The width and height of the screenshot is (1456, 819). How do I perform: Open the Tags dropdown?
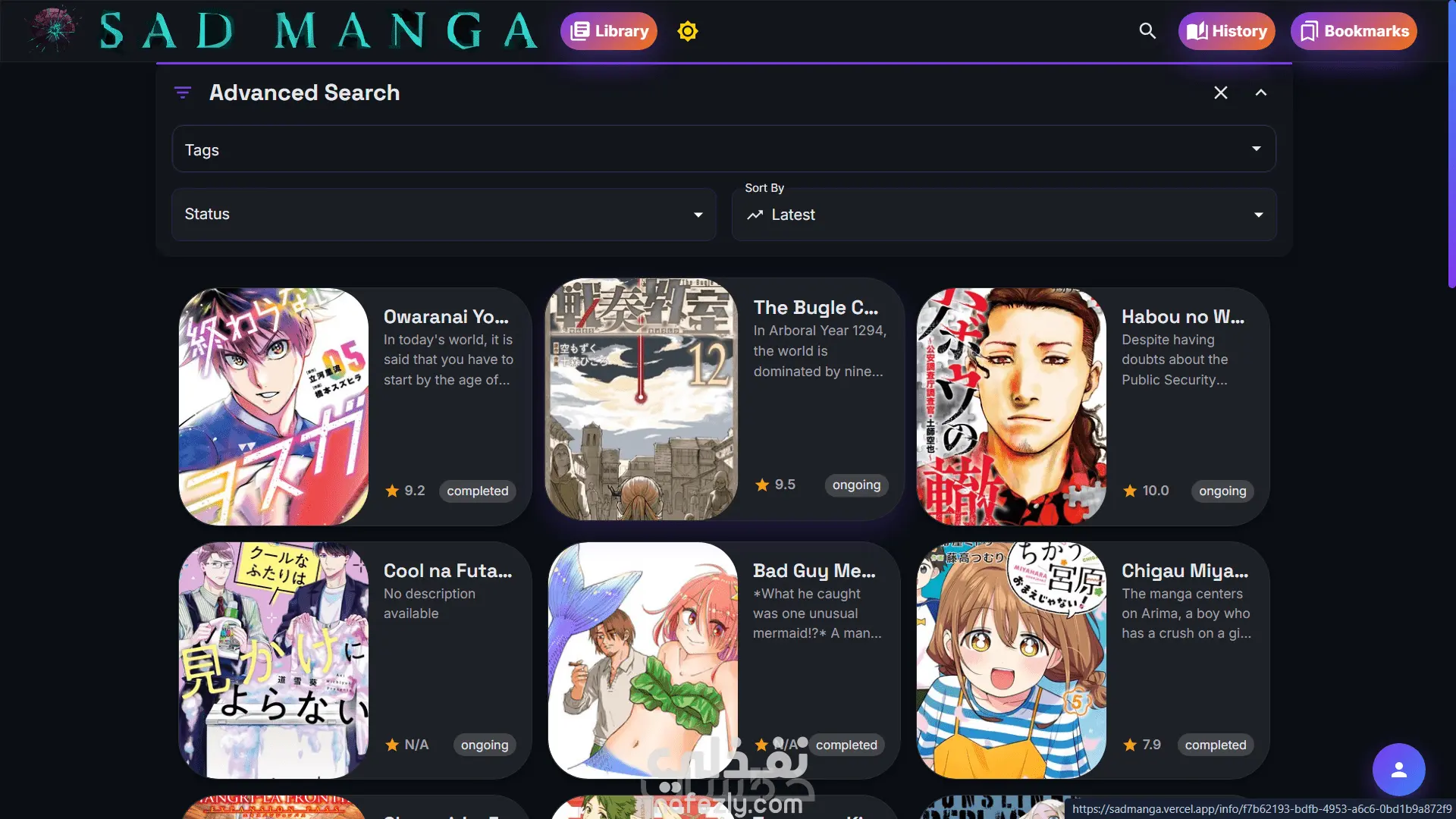coord(723,149)
